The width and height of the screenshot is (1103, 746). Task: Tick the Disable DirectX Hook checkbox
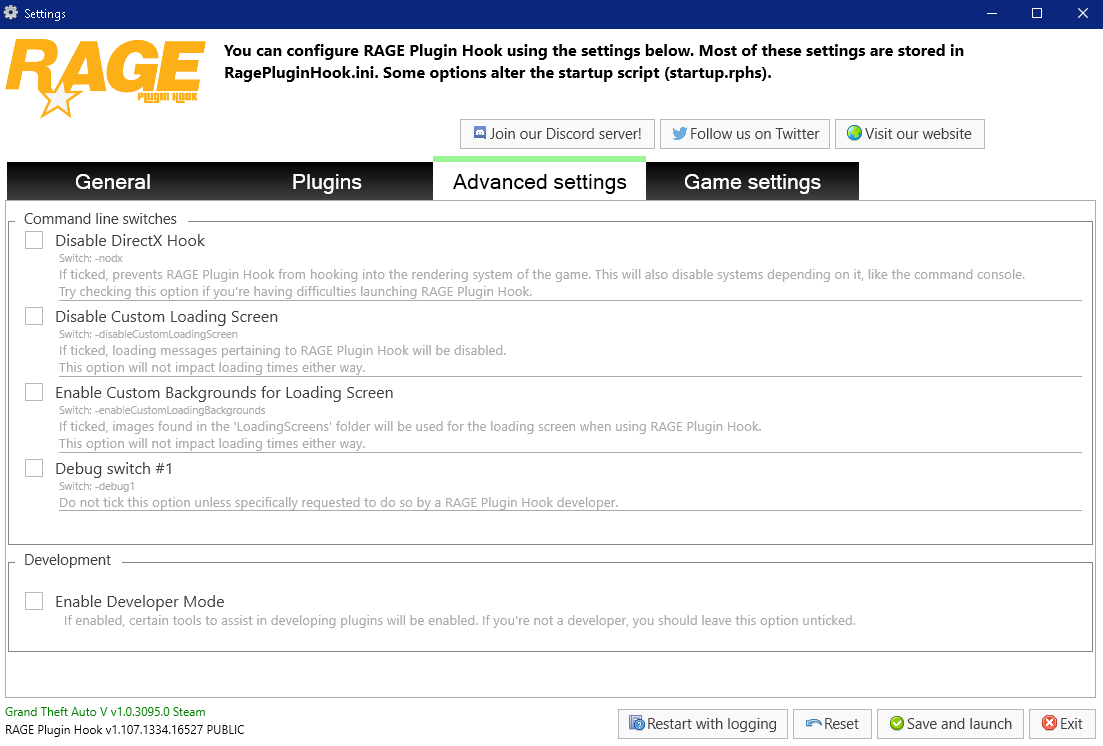pyautogui.click(x=35, y=240)
